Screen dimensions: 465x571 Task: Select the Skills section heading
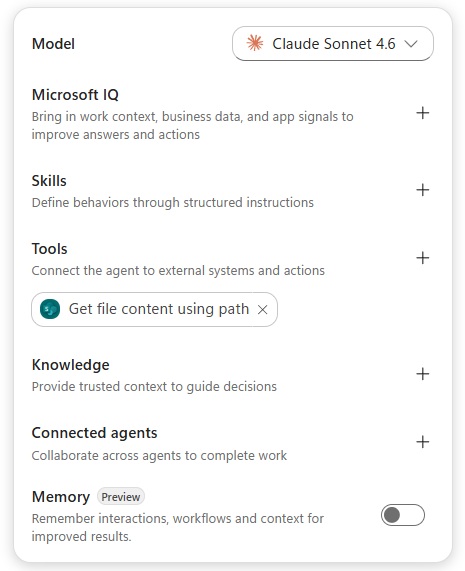(x=49, y=181)
